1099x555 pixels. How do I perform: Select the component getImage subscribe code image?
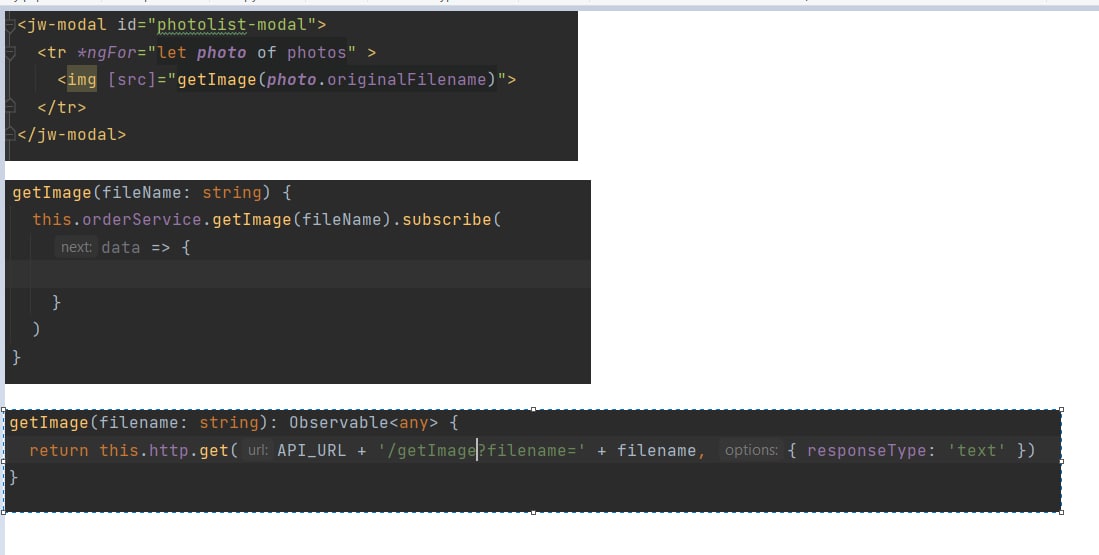coord(298,282)
